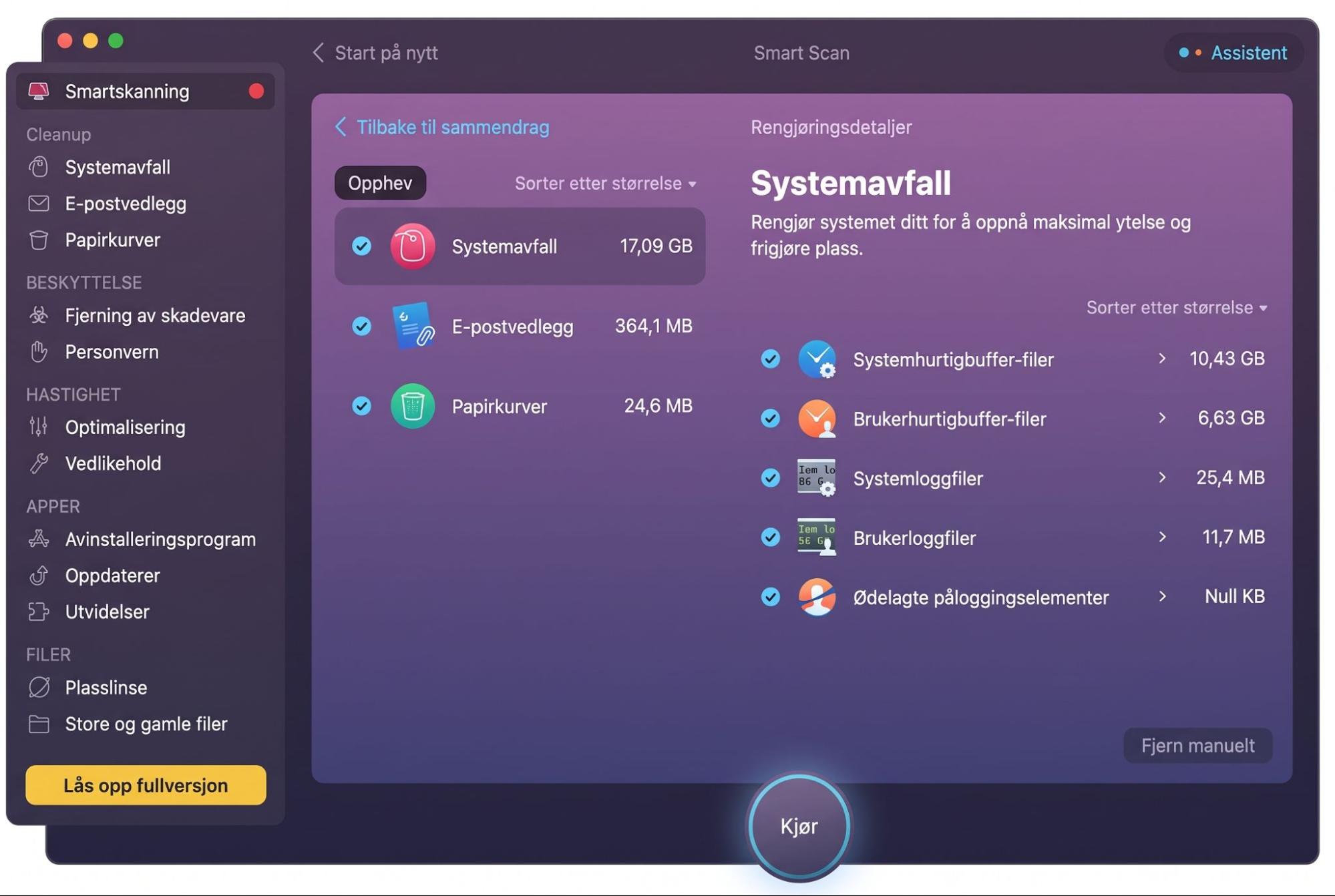Click the Optimalisering sliders icon
This screenshot has width=1335, height=896.
point(39,427)
